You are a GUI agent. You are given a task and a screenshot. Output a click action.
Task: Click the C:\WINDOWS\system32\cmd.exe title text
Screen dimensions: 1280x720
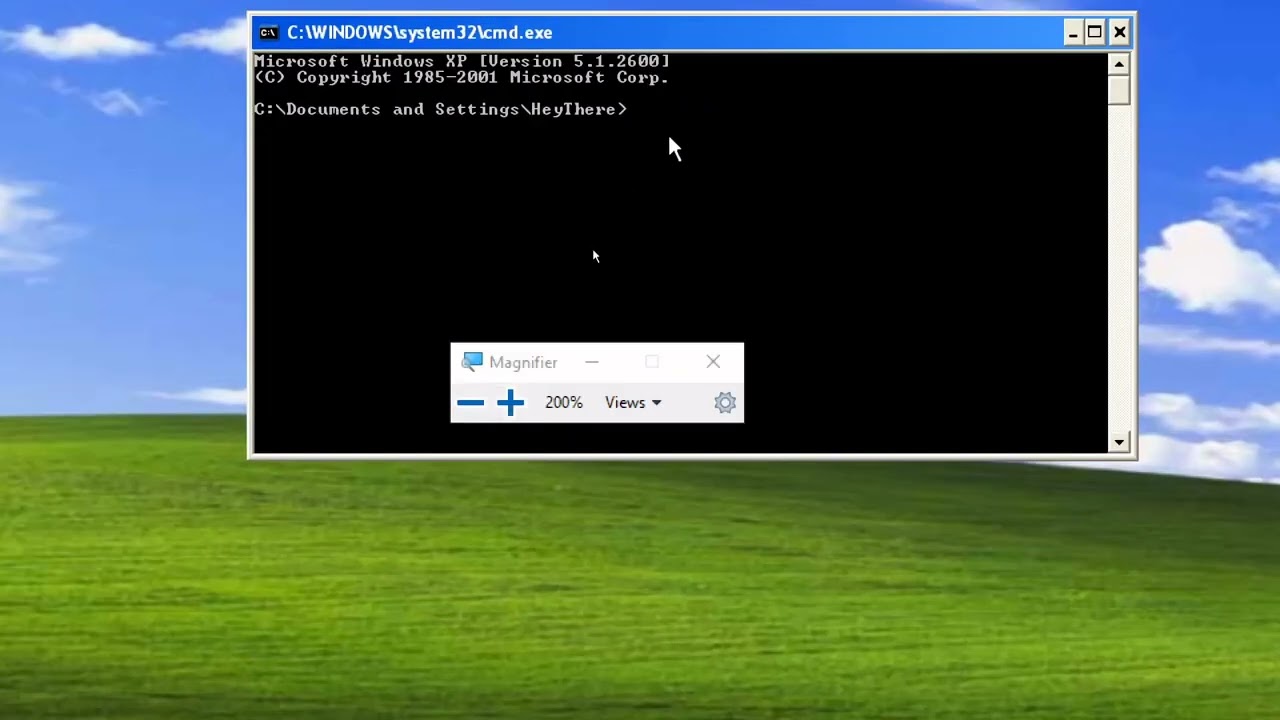[420, 33]
